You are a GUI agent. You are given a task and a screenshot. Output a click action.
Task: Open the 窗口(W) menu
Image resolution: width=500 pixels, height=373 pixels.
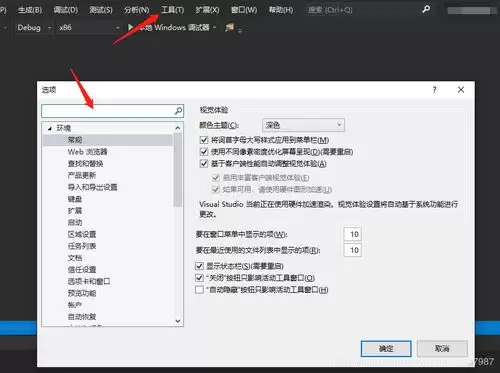point(244,10)
